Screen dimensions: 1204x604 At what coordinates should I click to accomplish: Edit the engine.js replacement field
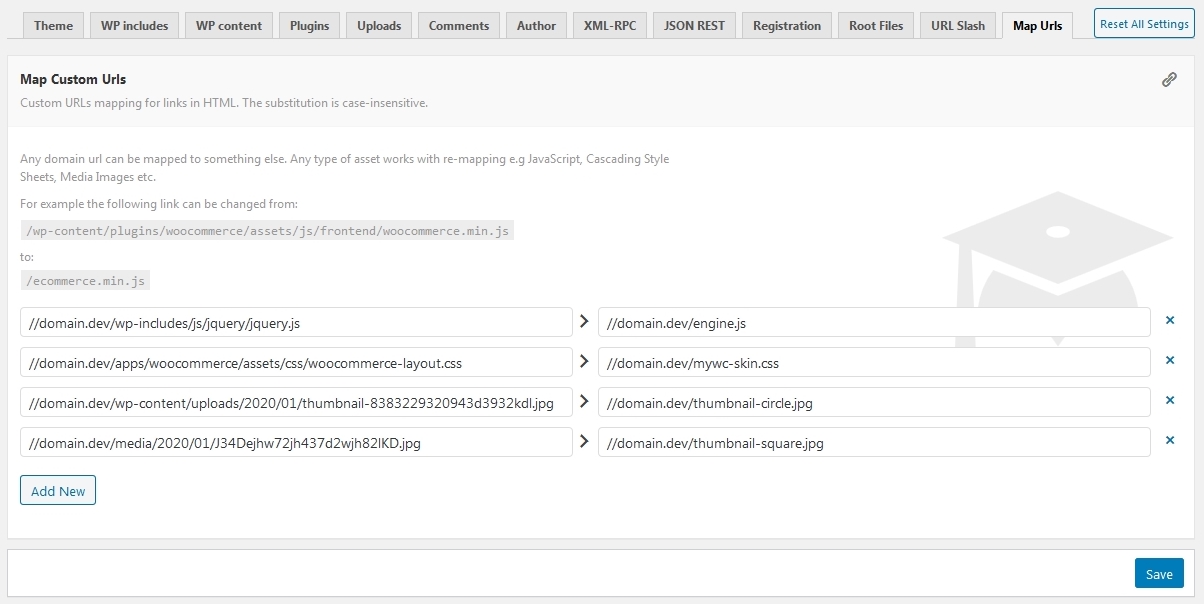coord(874,322)
